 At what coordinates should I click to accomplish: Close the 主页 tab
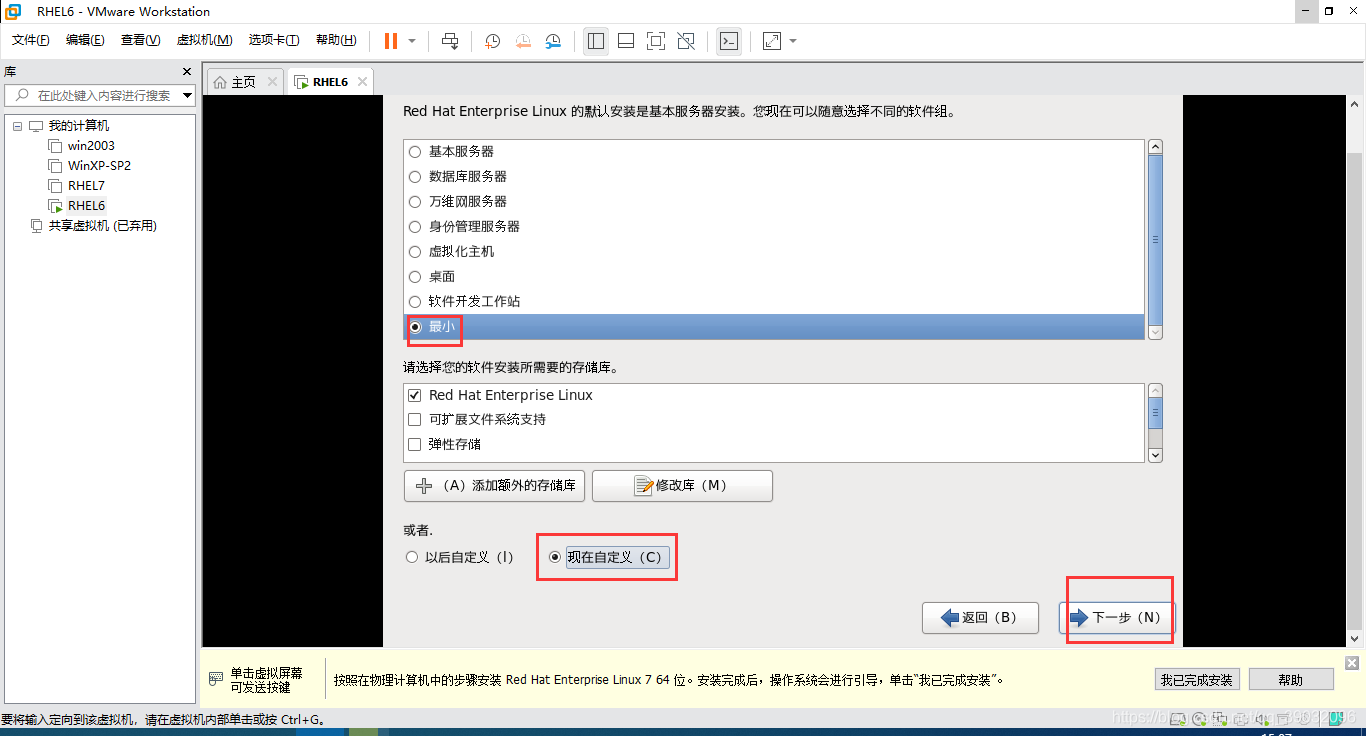[272, 82]
